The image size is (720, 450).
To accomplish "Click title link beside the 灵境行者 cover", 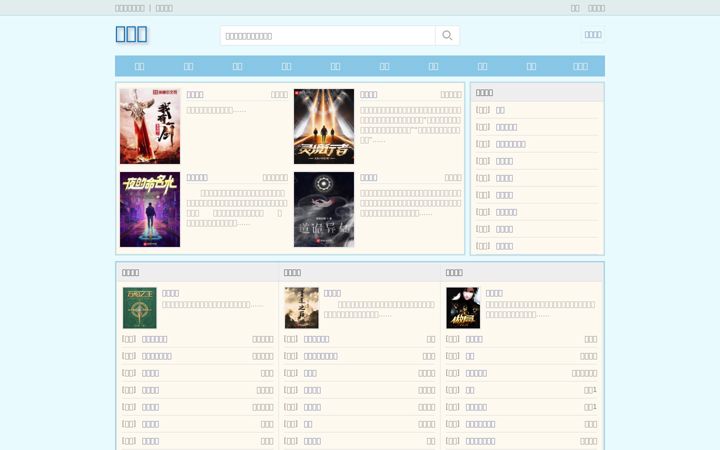I will pyautogui.click(x=369, y=95).
